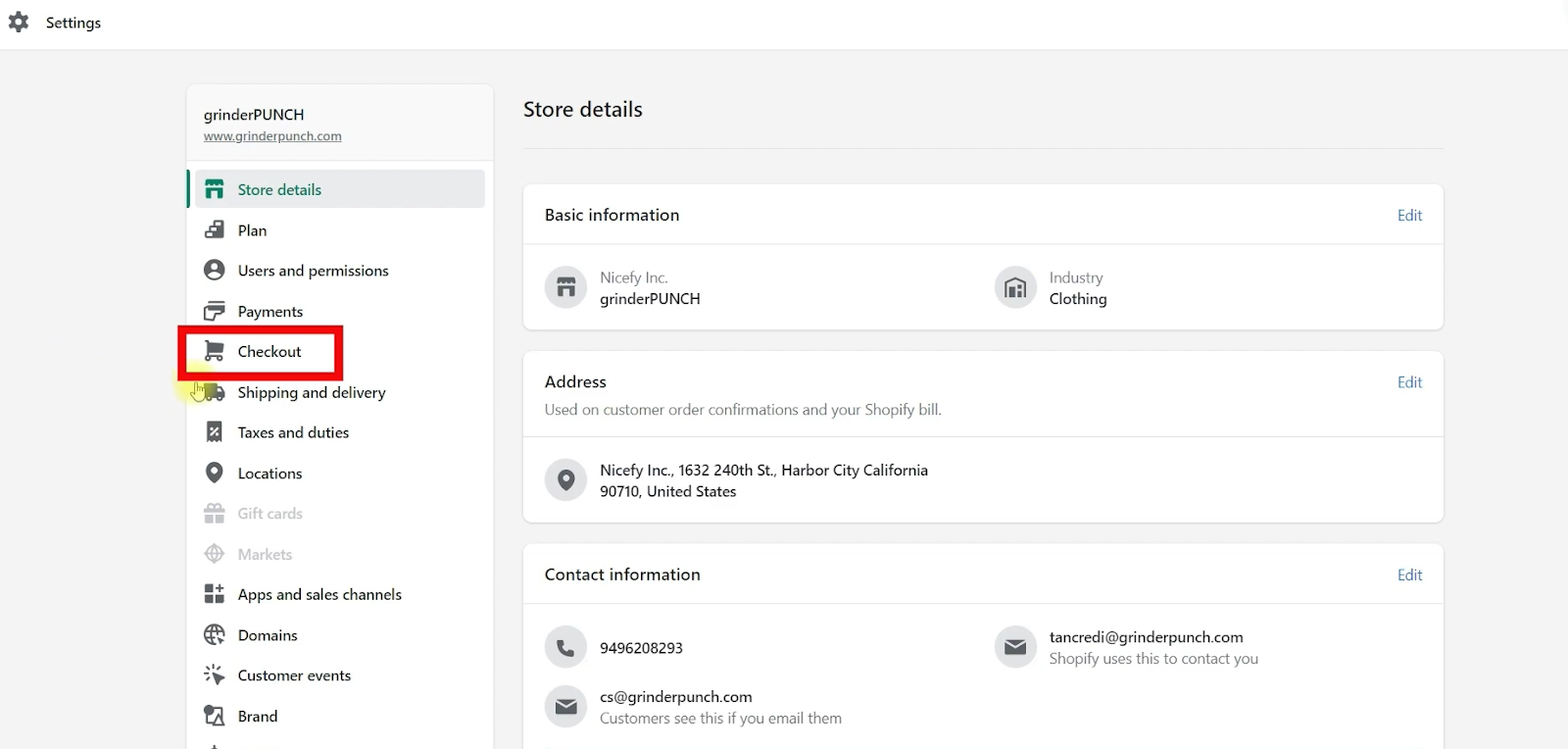Click the Store details storefront icon
Viewport: 1568px width, 749px height.
pos(215,189)
